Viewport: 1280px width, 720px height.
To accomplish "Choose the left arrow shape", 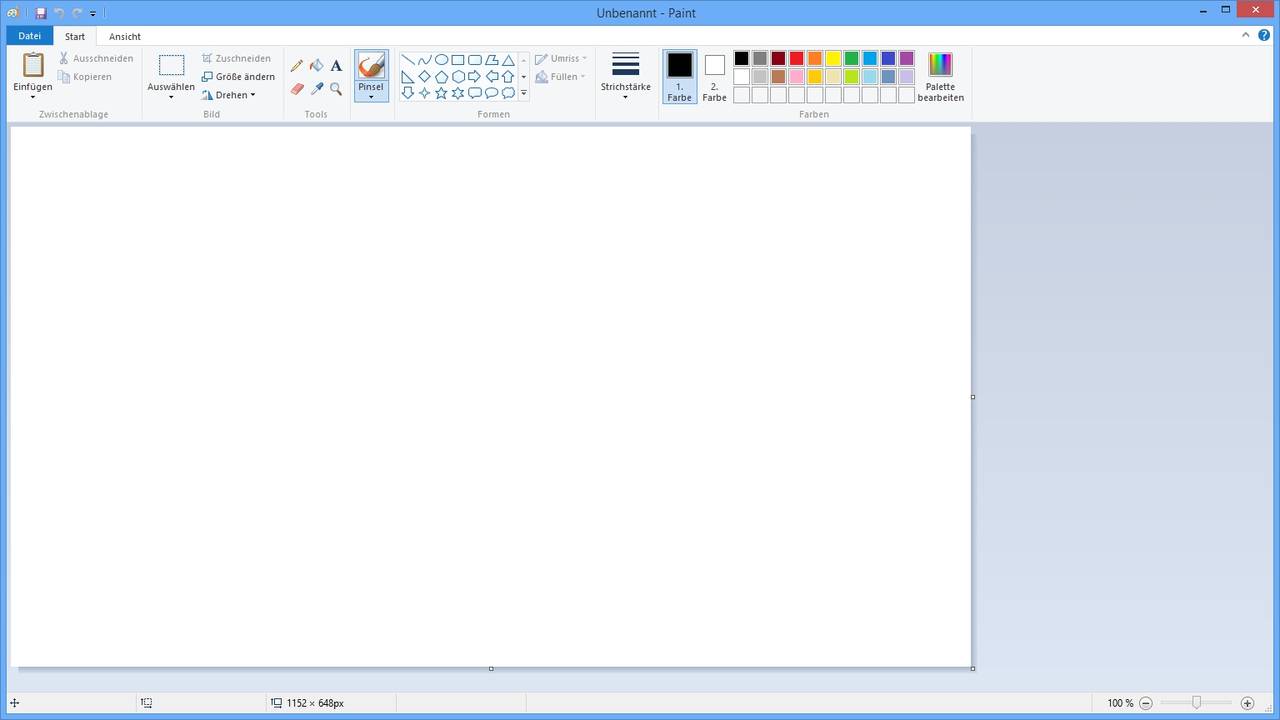I will (x=492, y=77).
